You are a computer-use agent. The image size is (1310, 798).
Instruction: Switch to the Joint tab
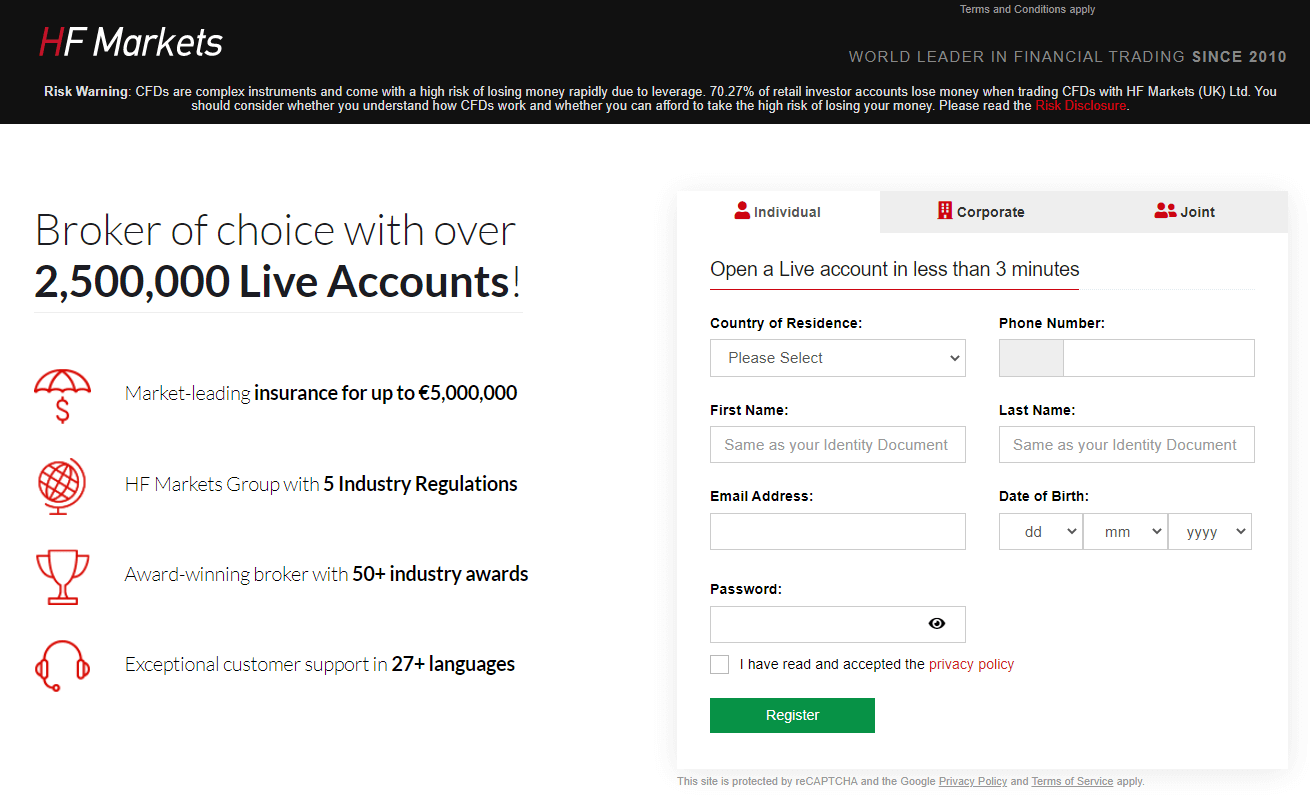click(x=1185, y=212)
